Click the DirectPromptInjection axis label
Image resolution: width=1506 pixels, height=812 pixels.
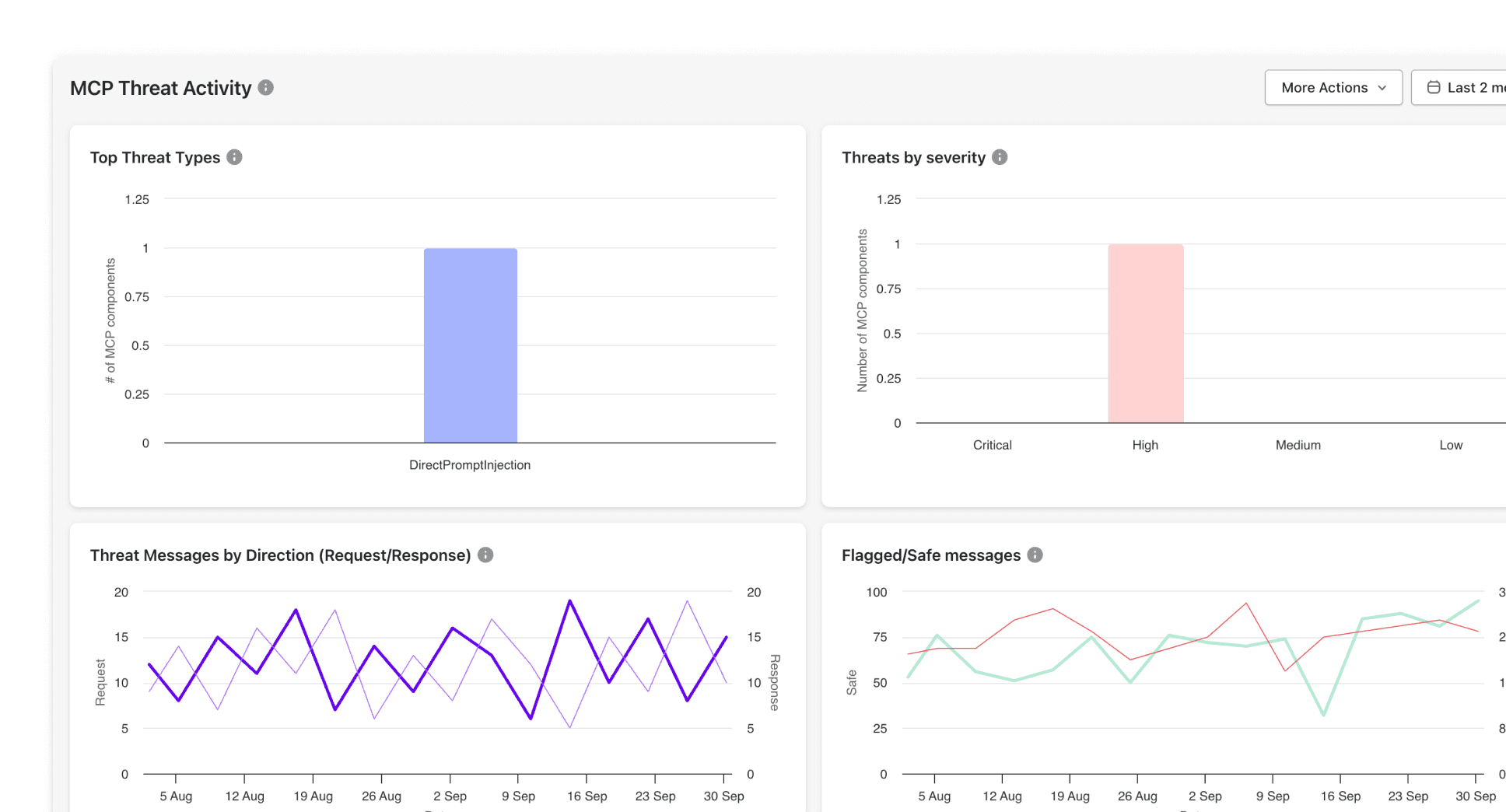click(x=470, y=464)
